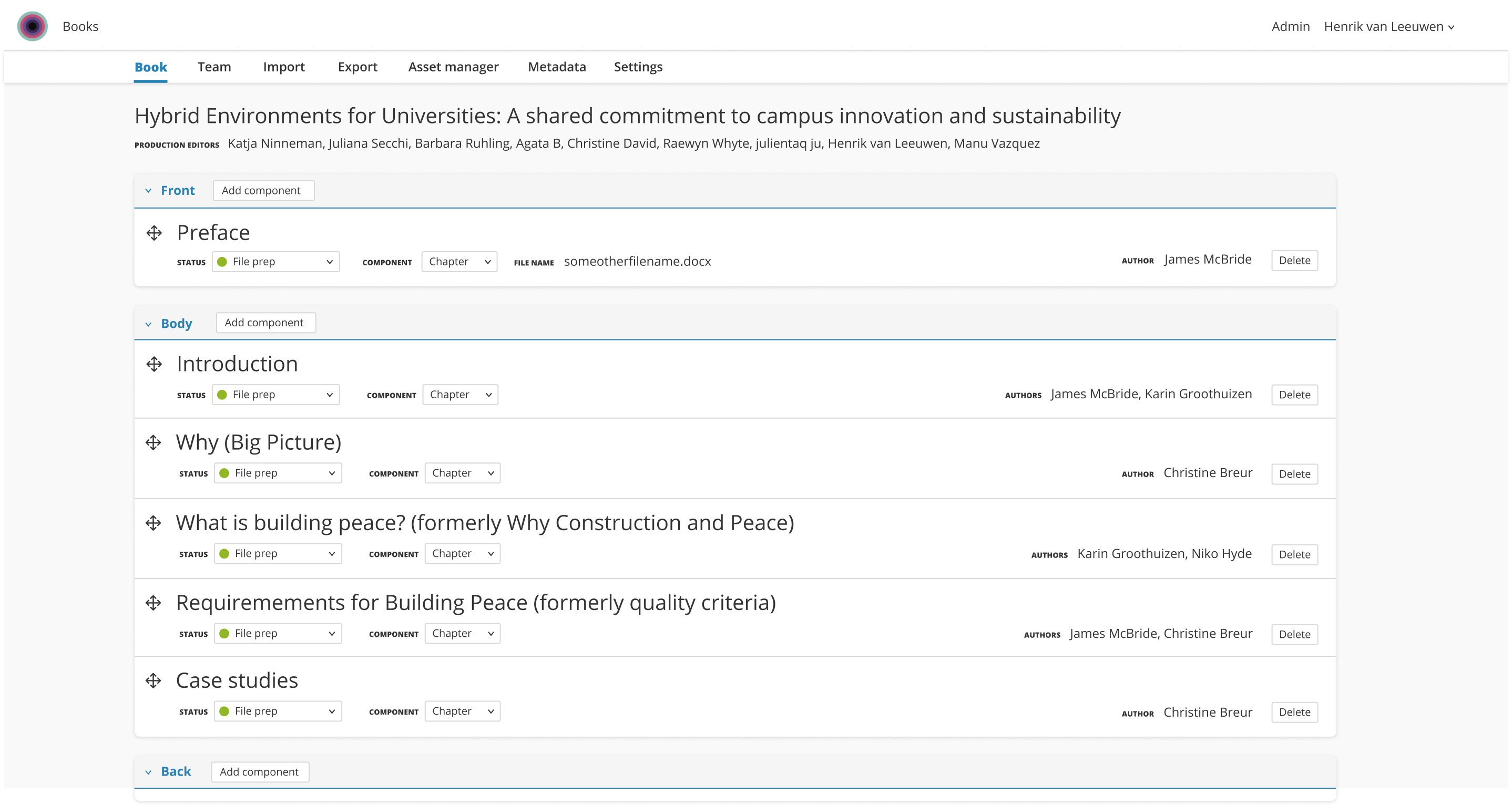Screen dimensions: 1512x806
Task: Click the Front section heading
Action: (178, 191)
